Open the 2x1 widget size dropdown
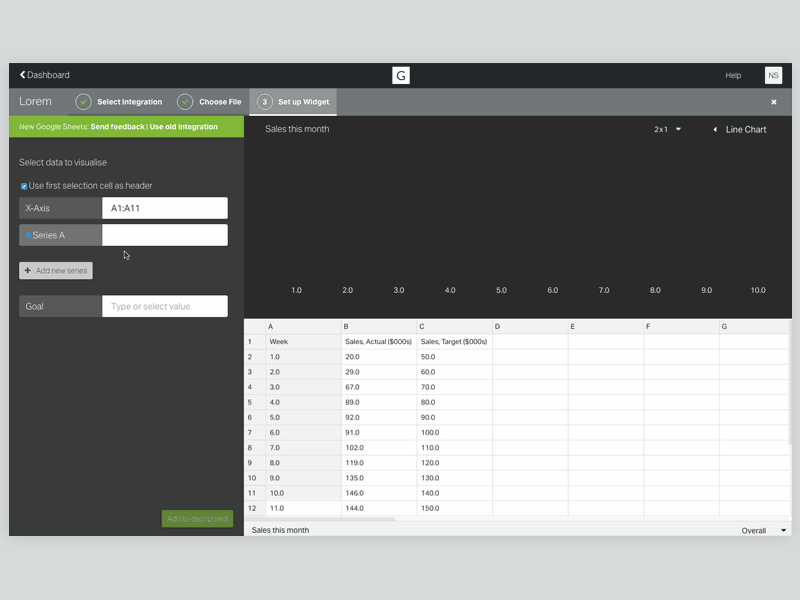The height and width of the screenshot is (600, 800). pyautogui.click(x=666, y=129)
